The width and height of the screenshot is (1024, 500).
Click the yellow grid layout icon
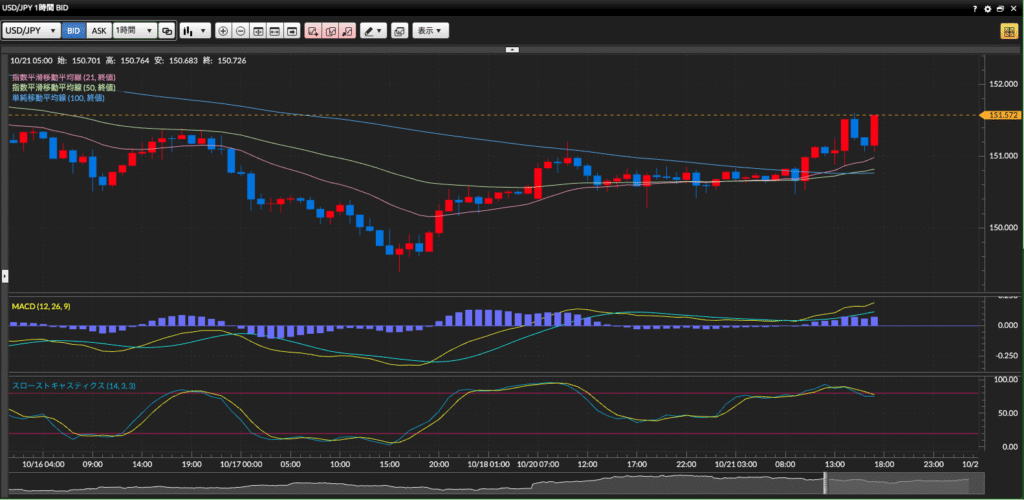click(1008, 31)
